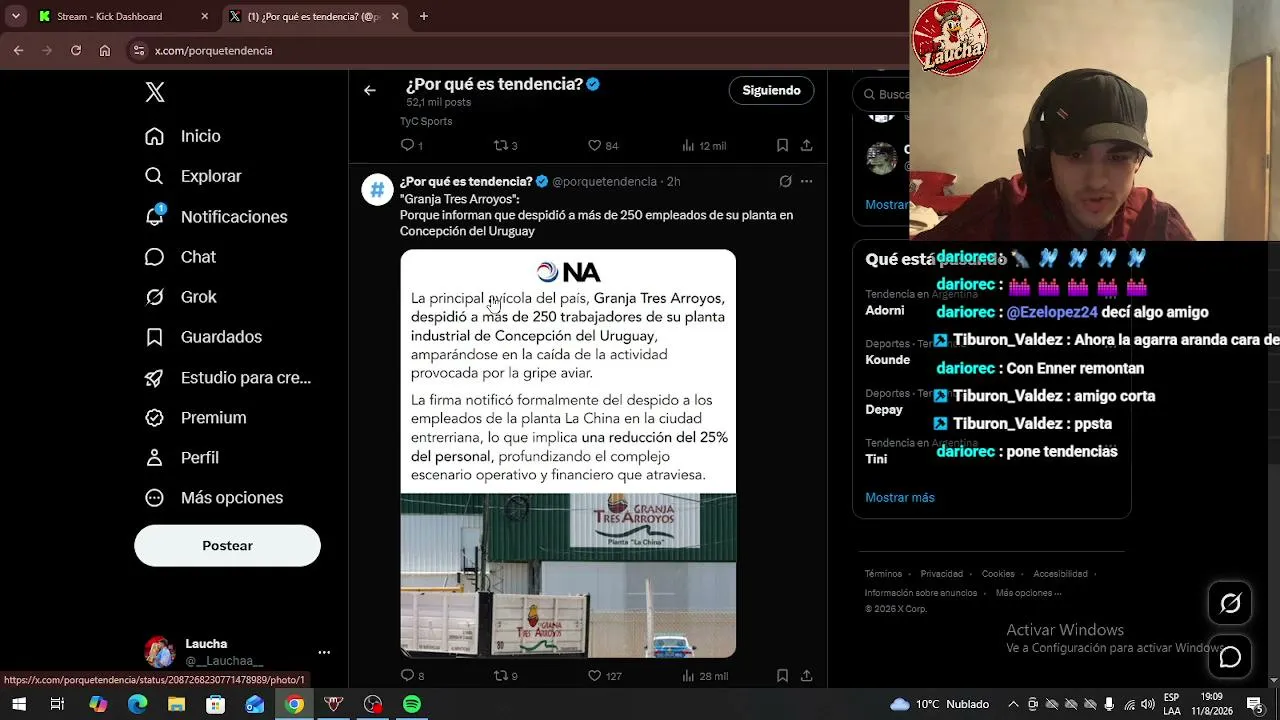Screen dimensions: 1280x720
Task: Open Grok in the sidebar
Action: 181,297
